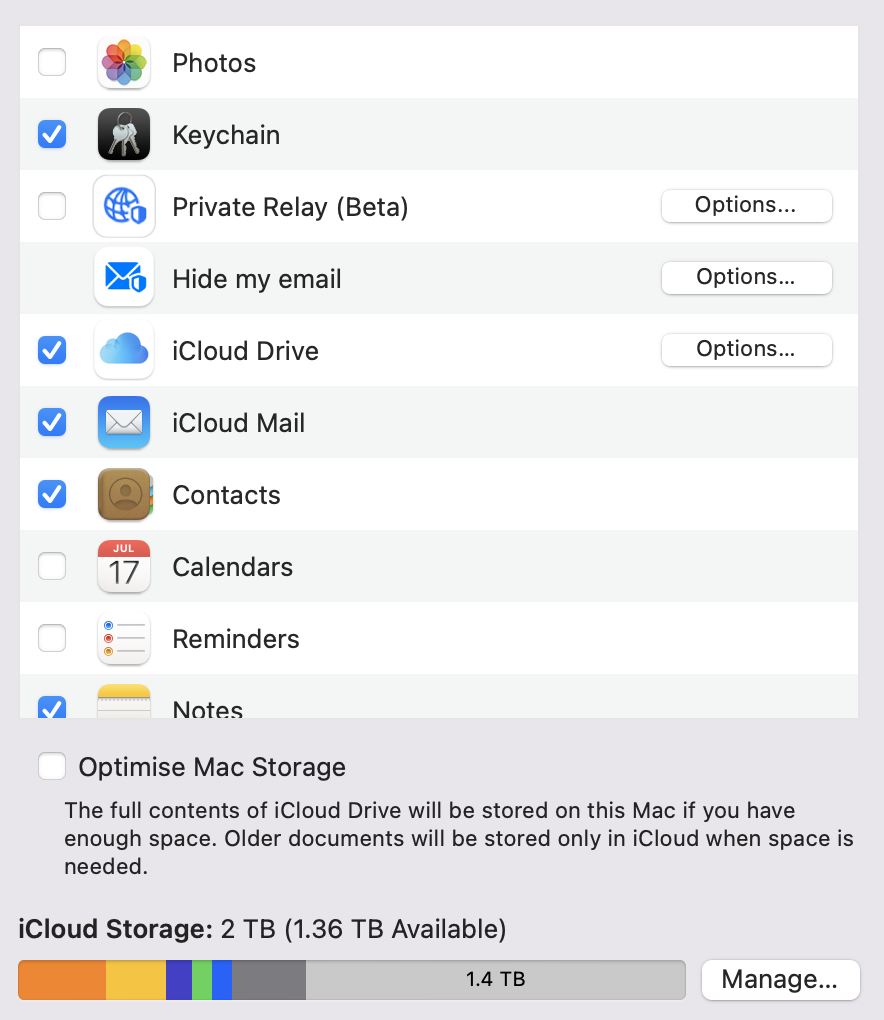The width and height of the screenshot is (884, 1020).
Task: Open Options for Private Relay (Beta)
Action: point(746,206)
